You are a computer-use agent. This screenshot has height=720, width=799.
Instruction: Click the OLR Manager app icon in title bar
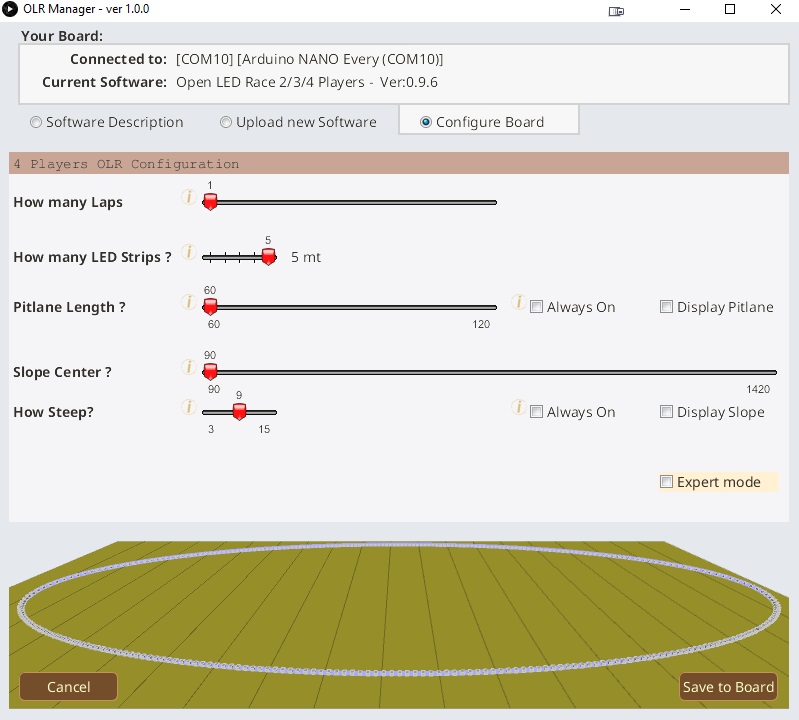coord(10,9)
